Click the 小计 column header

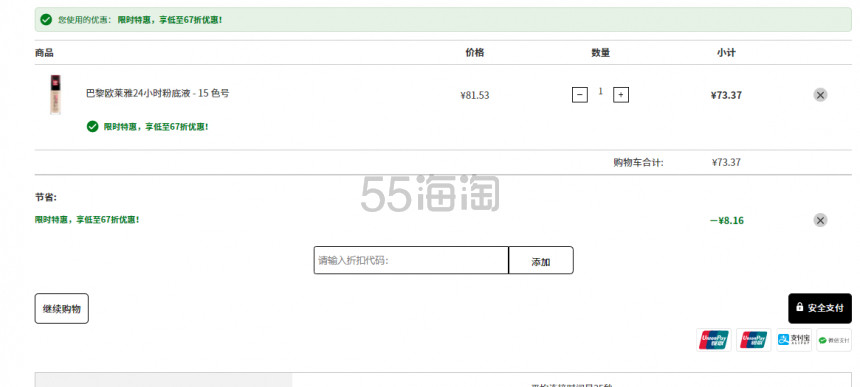coord(726,53)
